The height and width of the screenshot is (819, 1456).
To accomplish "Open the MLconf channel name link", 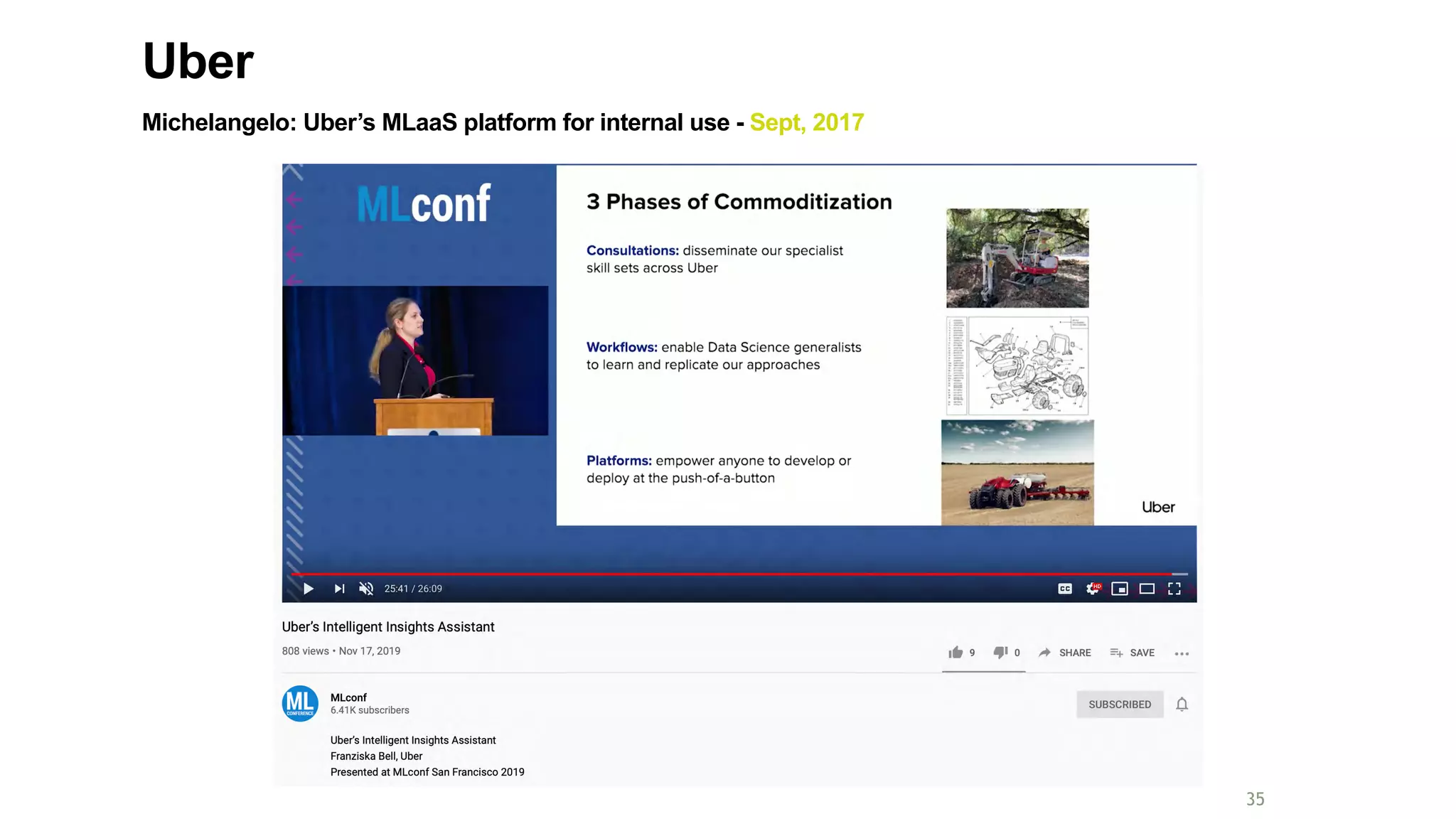I will point(348,697).
